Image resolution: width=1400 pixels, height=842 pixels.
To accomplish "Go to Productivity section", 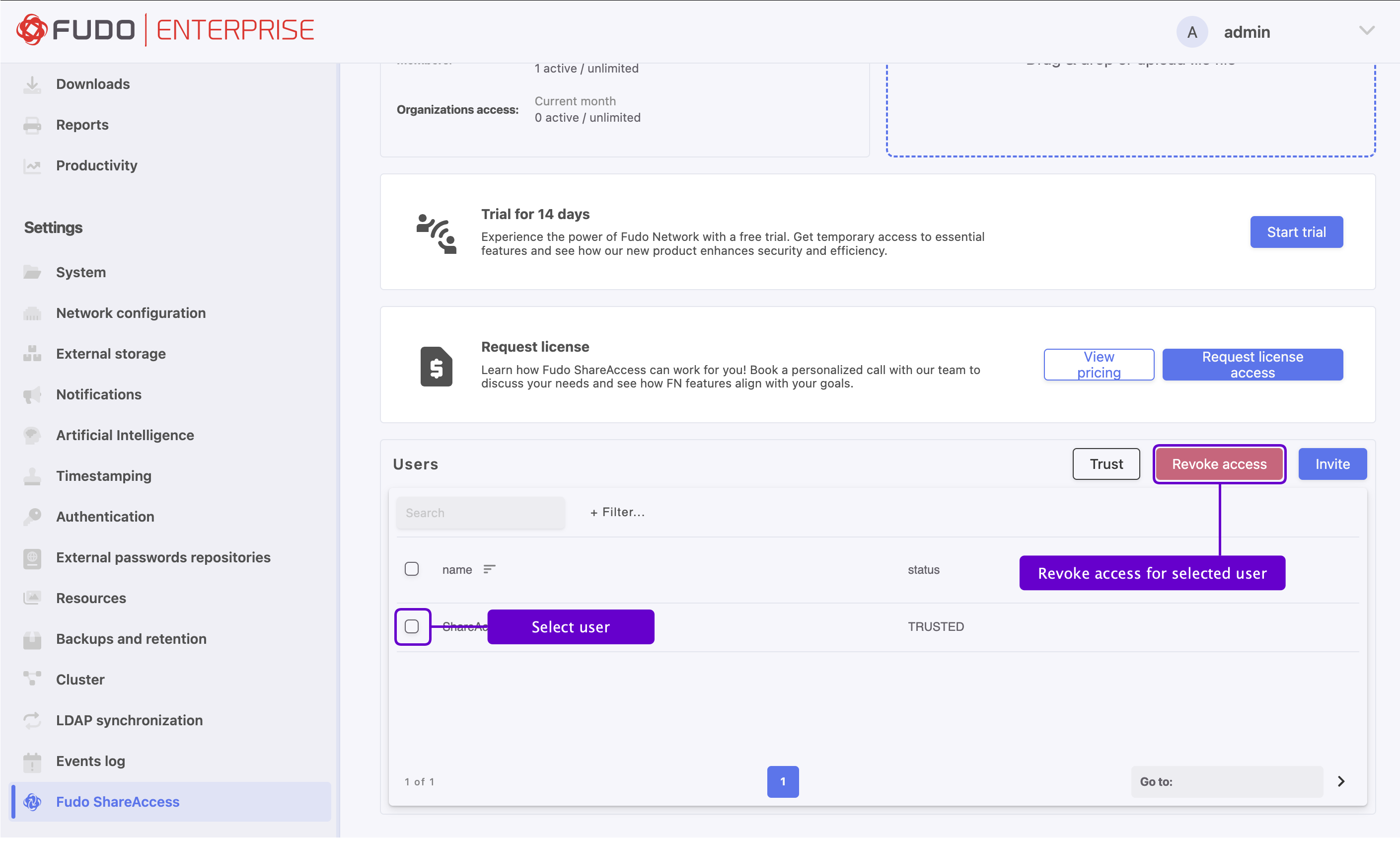I will pyautogui.click(x=97, y=166).
